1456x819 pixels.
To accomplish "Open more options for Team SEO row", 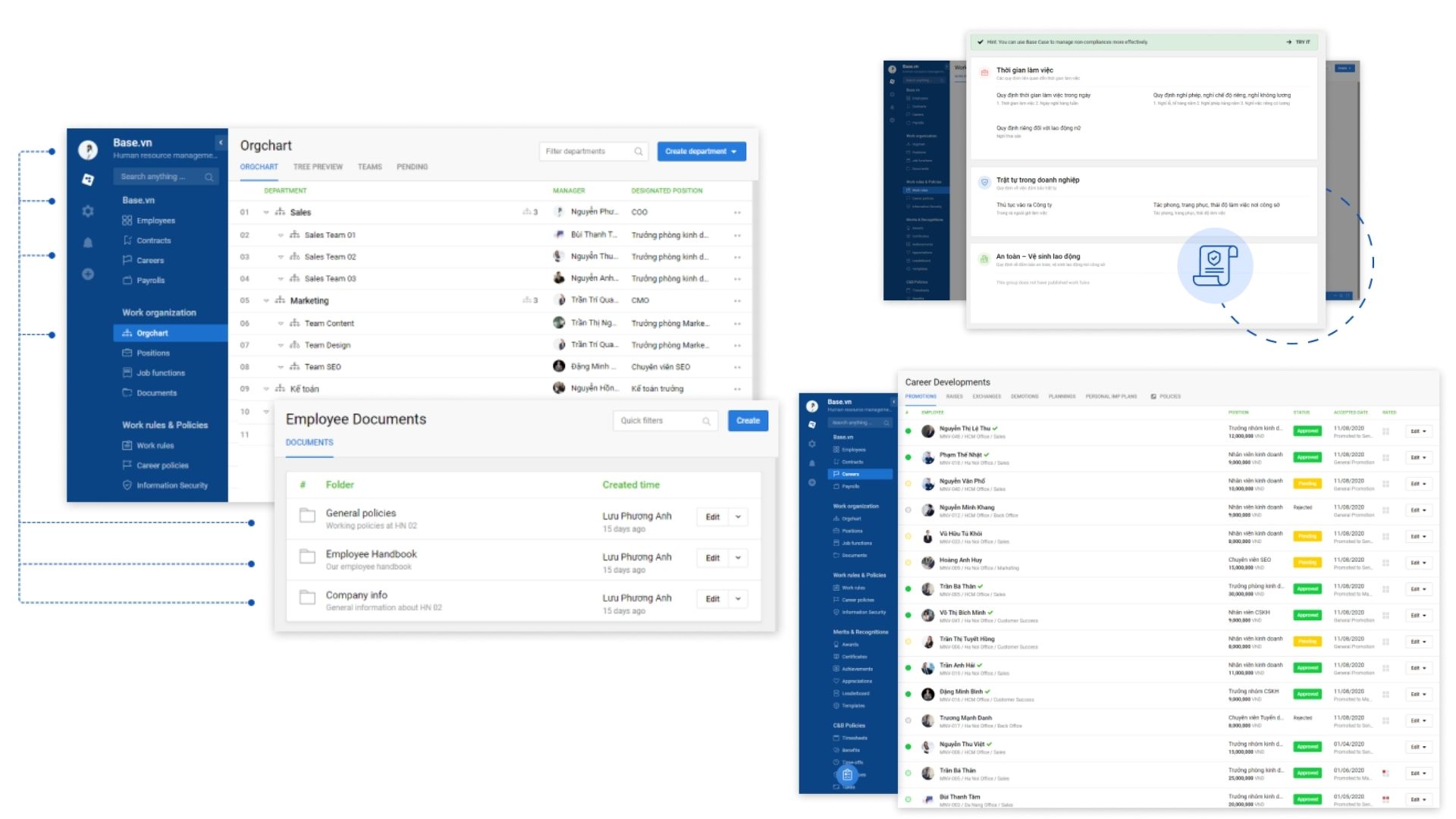I will (737, 367).
